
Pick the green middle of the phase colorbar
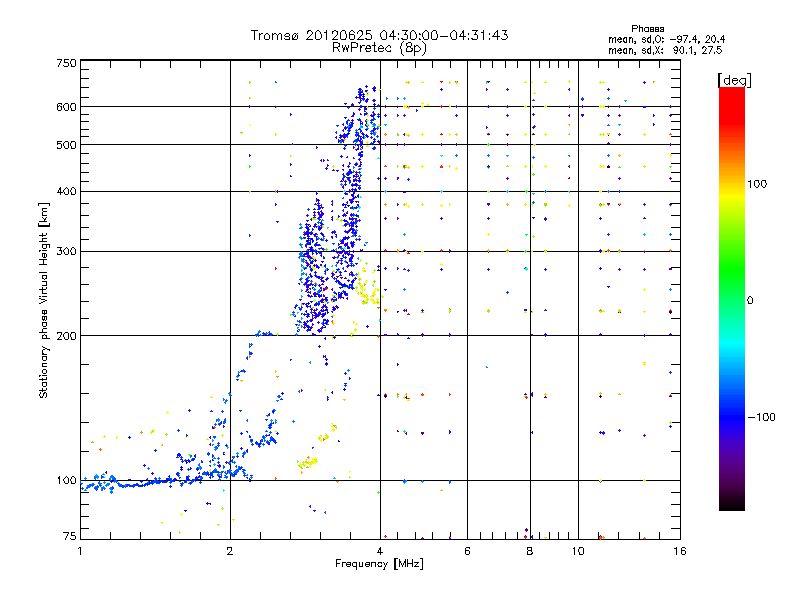coord(732,276)
